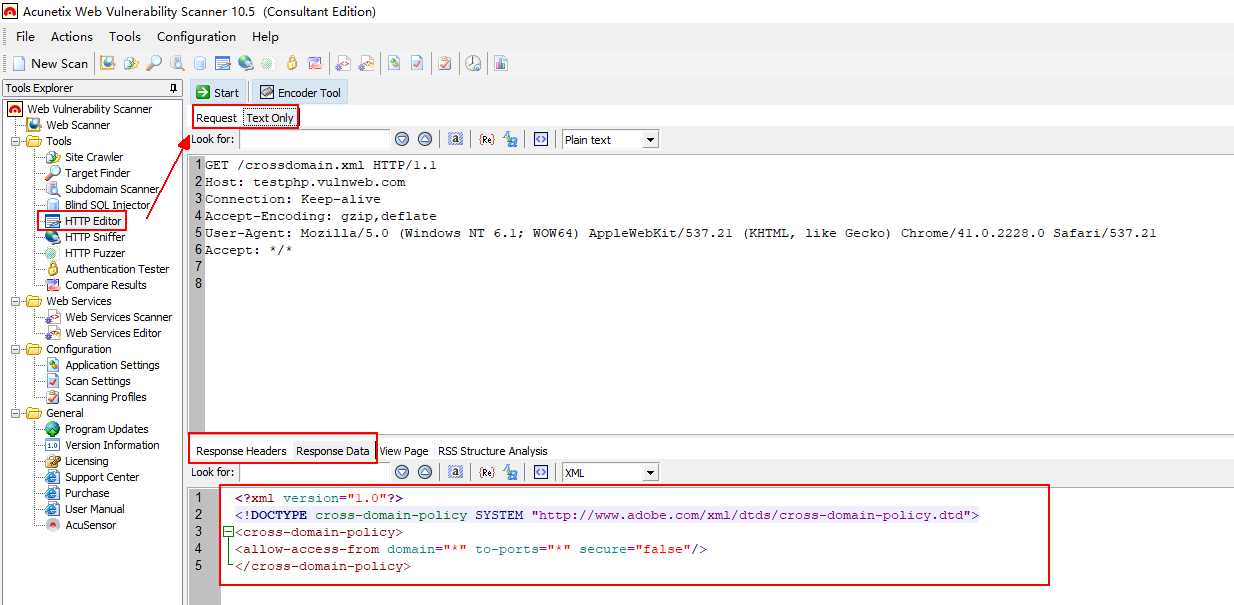This screenshot has width=1234, height=605.
Task: Open HTTP Sniffer globe icon in toolbar
Action: point(245,63)
